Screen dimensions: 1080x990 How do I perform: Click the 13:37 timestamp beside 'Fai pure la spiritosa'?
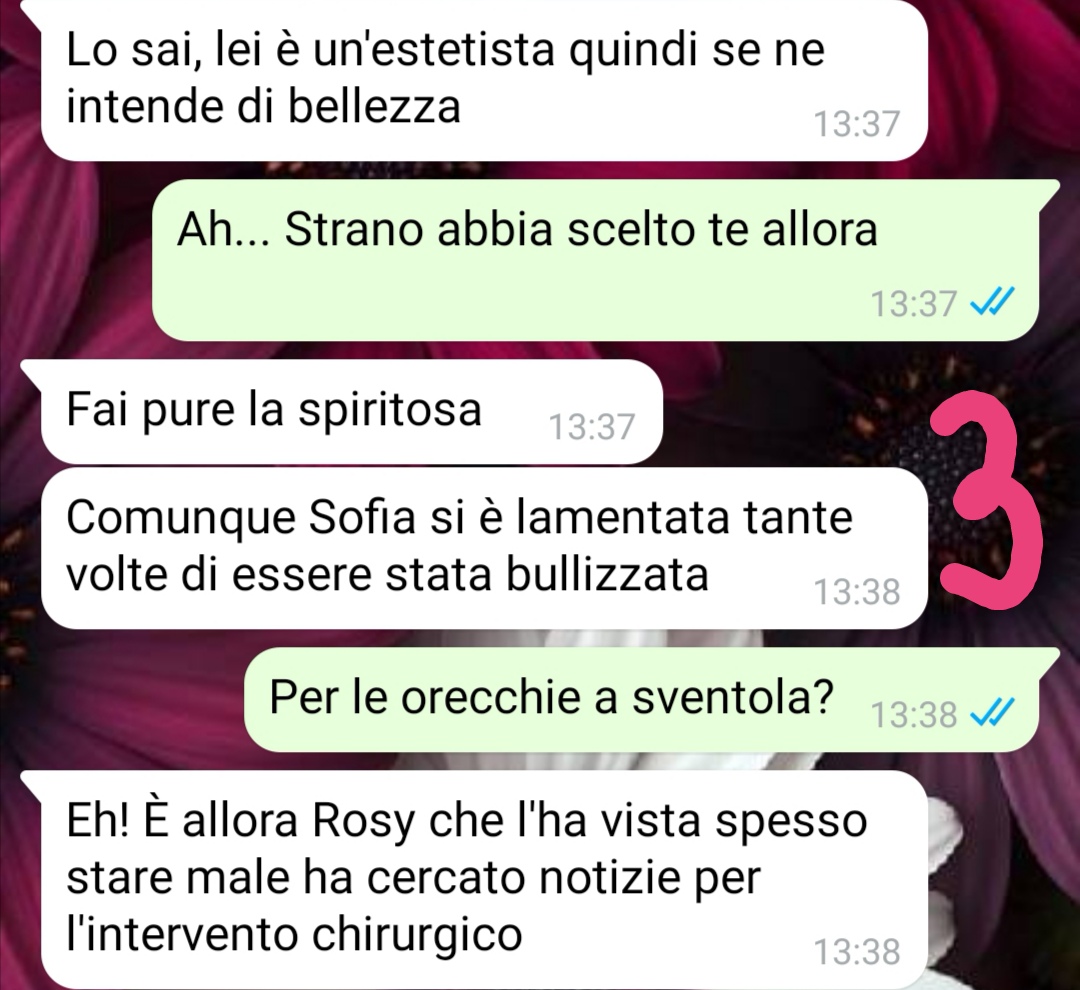coord(592,426)
